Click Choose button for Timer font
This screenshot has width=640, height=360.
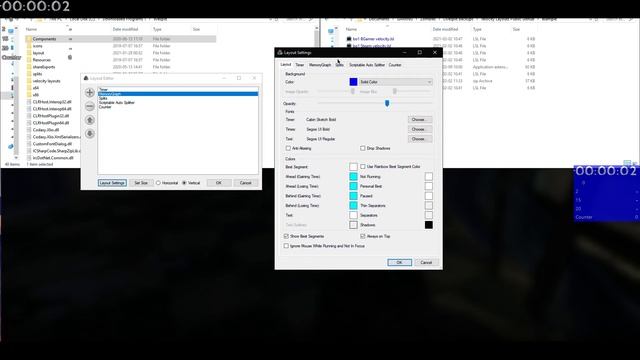tap(419, 120)
